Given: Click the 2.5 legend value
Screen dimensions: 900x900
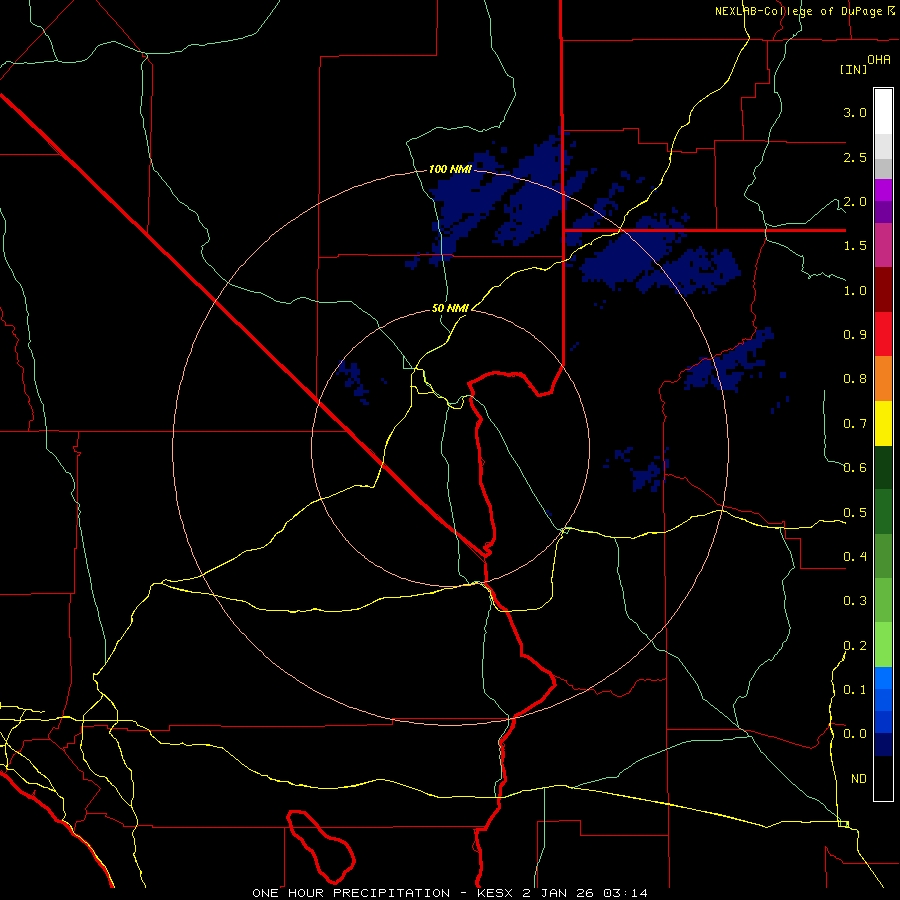Looking at the screenshot, I should tap(855, 157).
